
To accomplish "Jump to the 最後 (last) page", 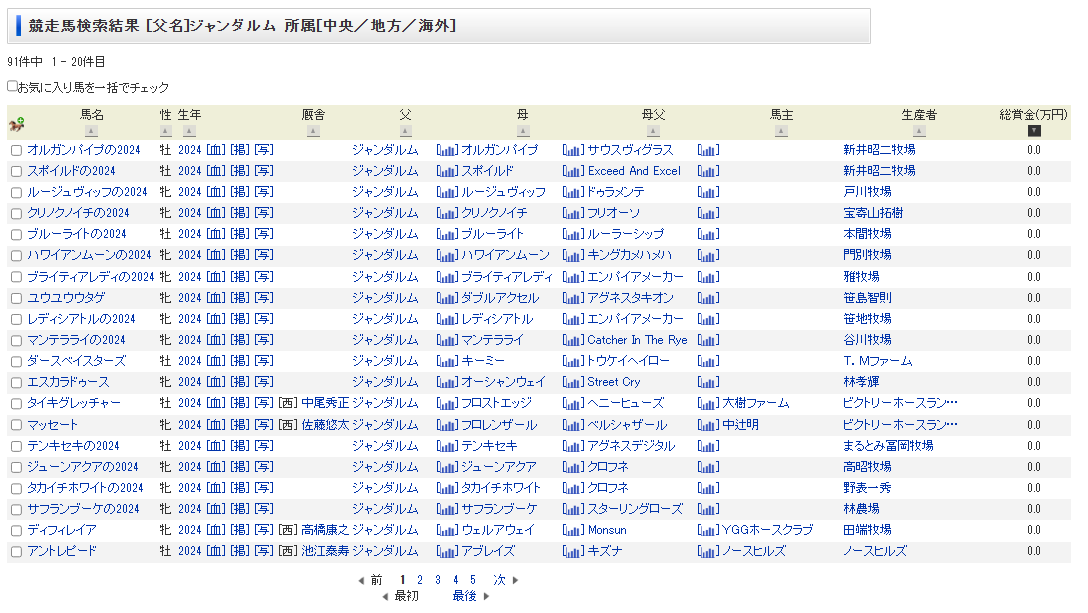I will [x=465, y=596].
